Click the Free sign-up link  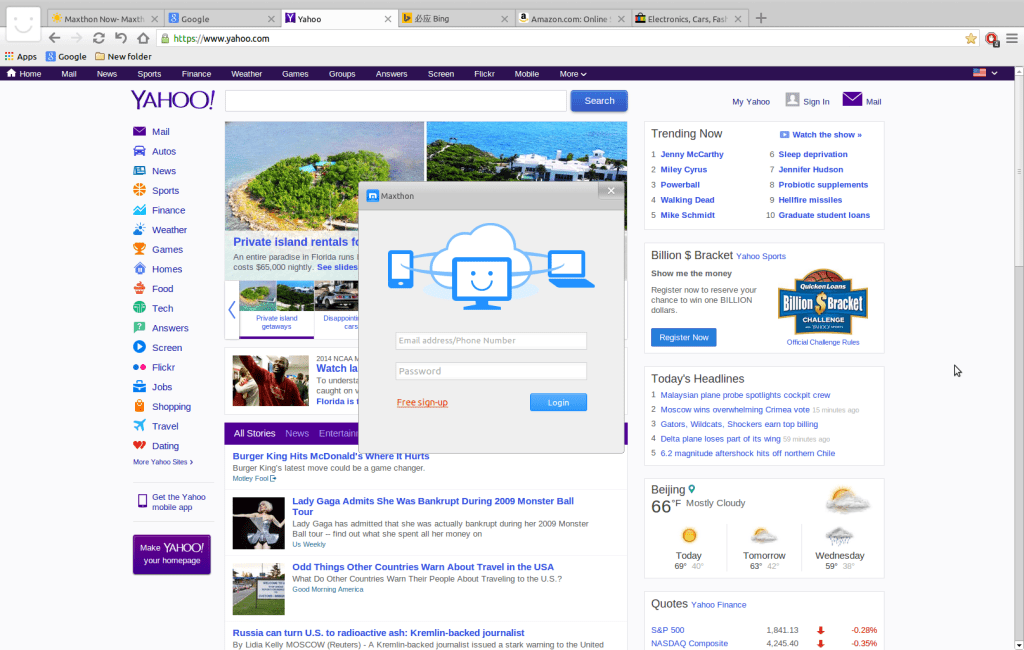pos(422,402)
